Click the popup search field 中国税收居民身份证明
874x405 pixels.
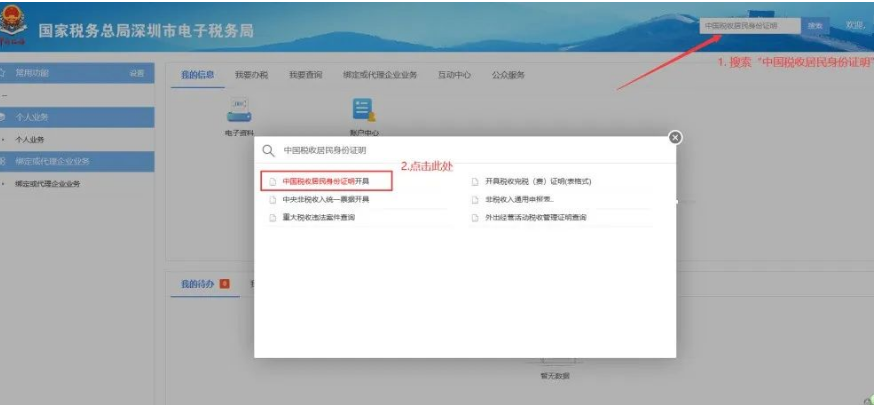[x=324, y=150]
